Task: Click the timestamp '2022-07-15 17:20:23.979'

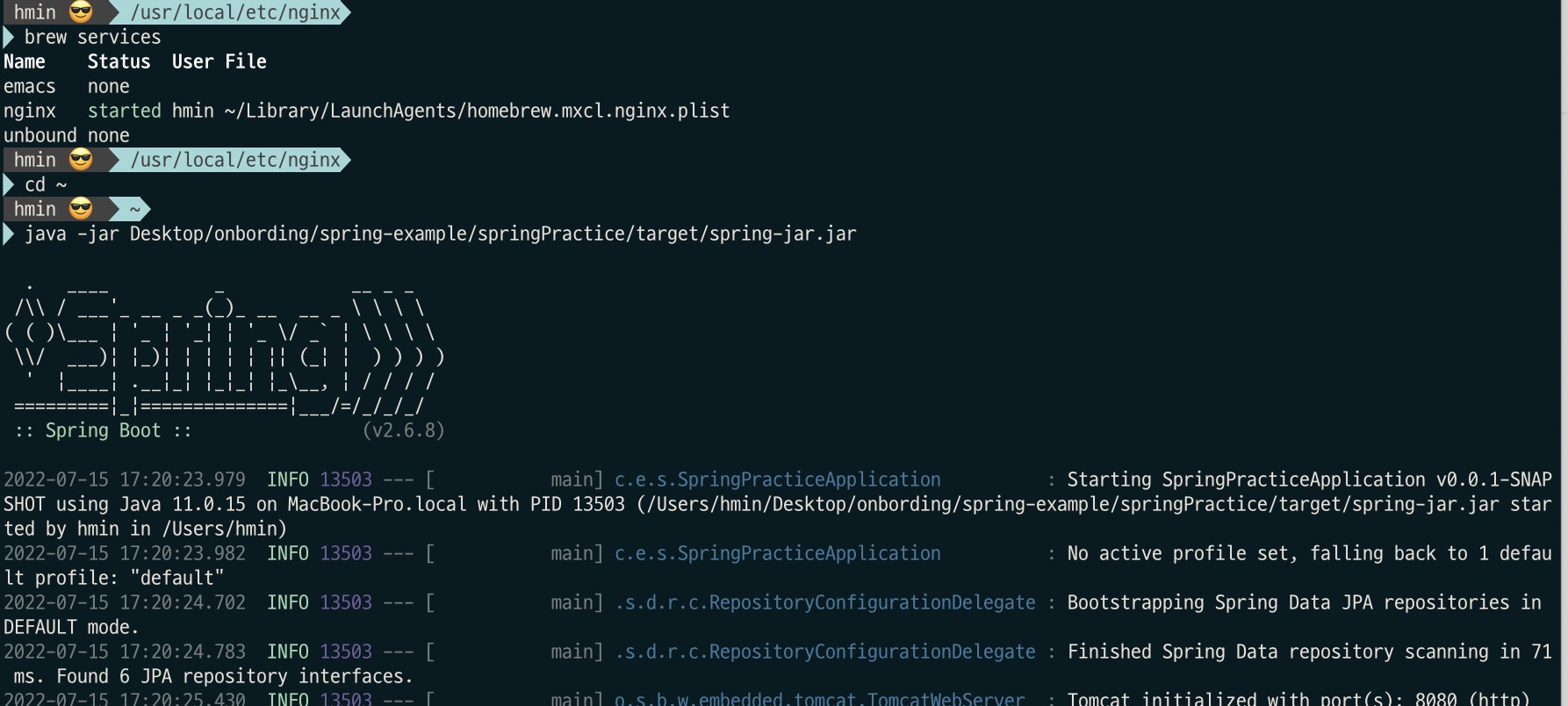Action: pyautogui.click(x=124, y=479)
